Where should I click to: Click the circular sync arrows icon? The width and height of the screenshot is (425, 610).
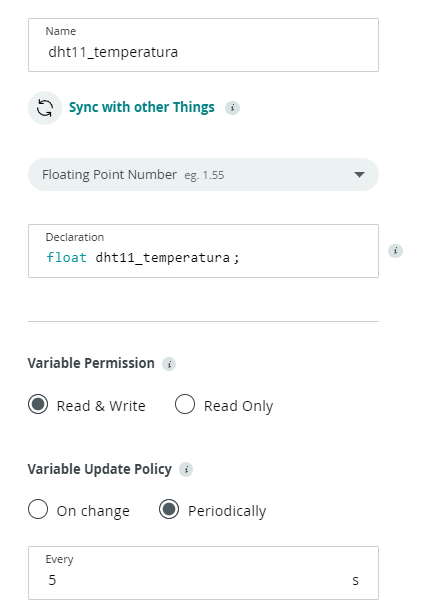45,108
